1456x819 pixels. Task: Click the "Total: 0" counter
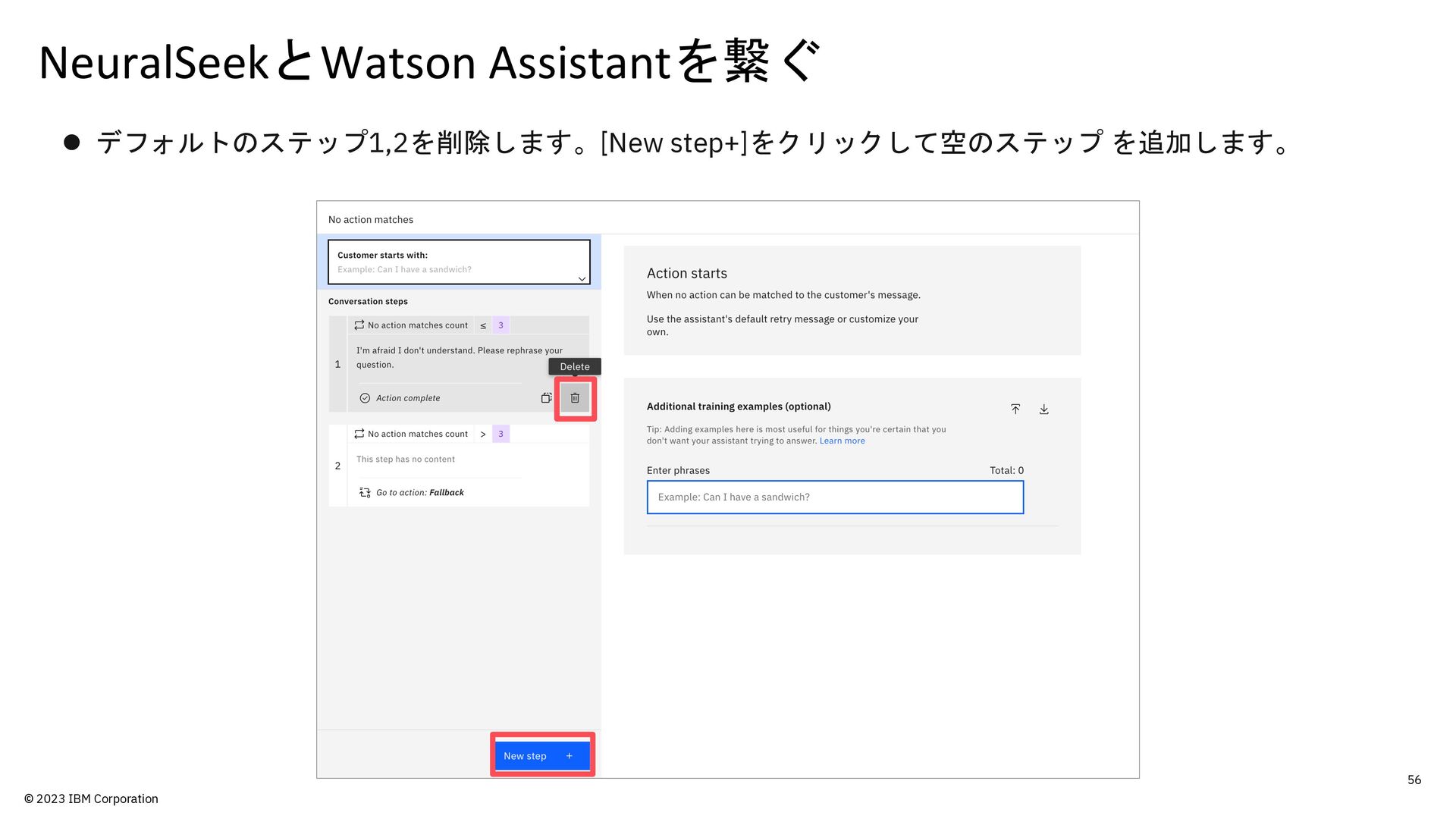click(1006, 470)
